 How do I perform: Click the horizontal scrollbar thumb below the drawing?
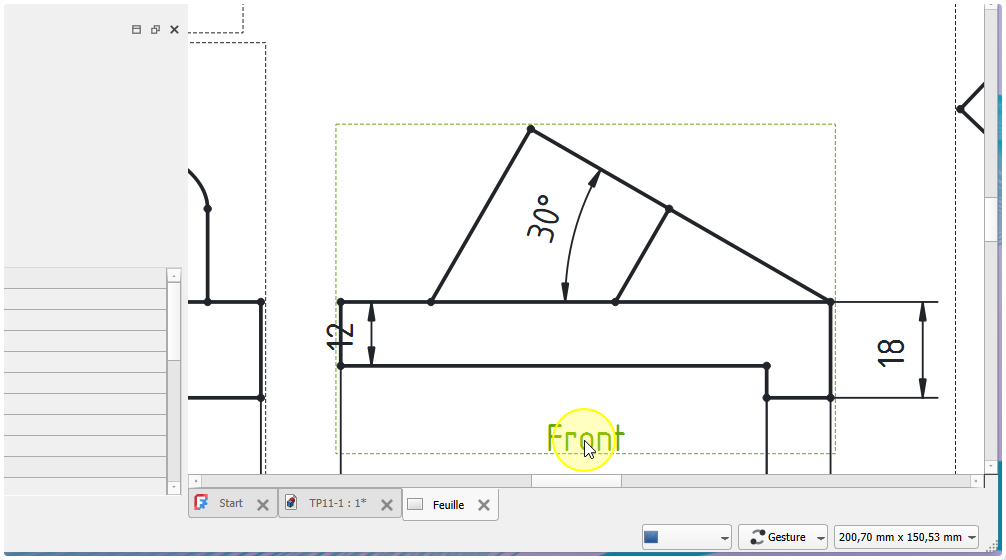coord(575,481)
